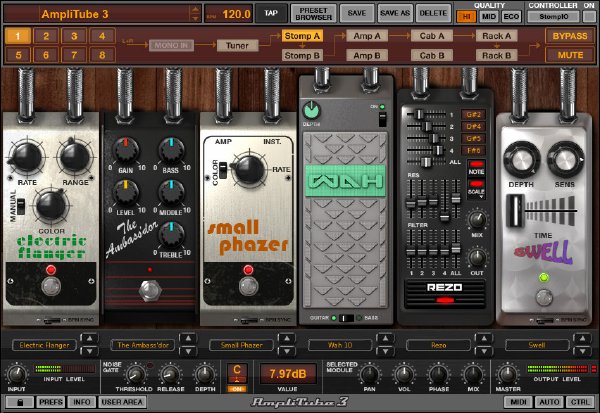Adjust the Swell TIME slider
Viewport: 600px width, 413px height.
515,210
